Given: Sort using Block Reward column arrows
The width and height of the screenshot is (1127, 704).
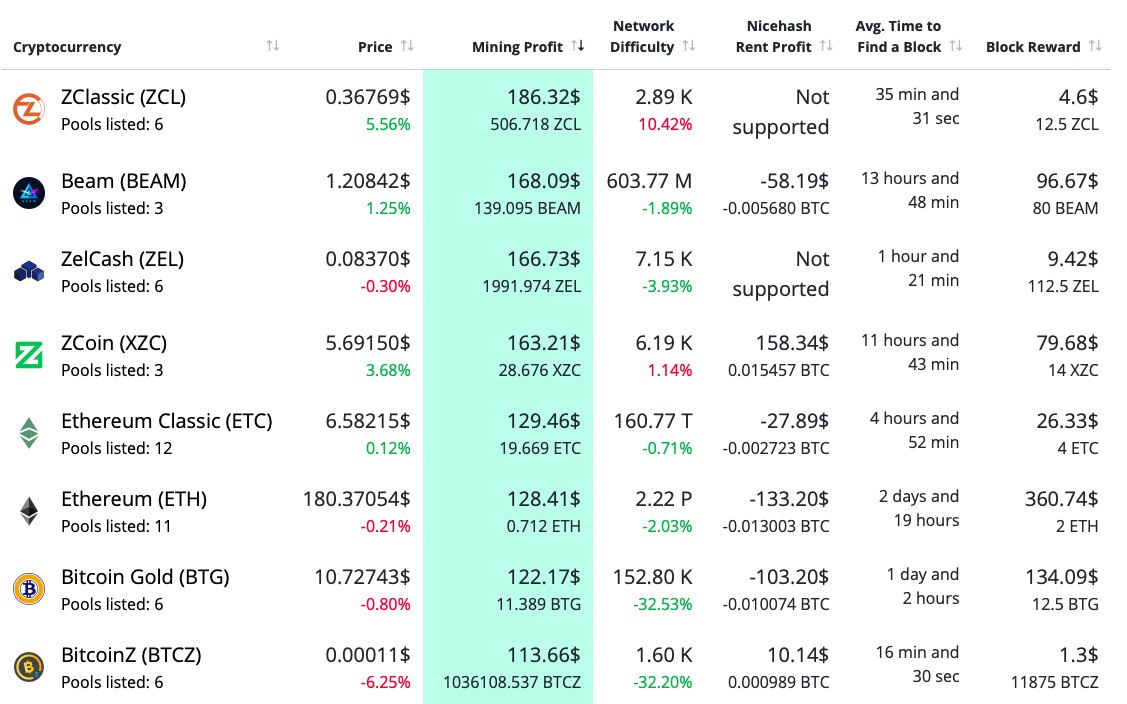Looking at the screenshot, I should tap(1095, 46).
